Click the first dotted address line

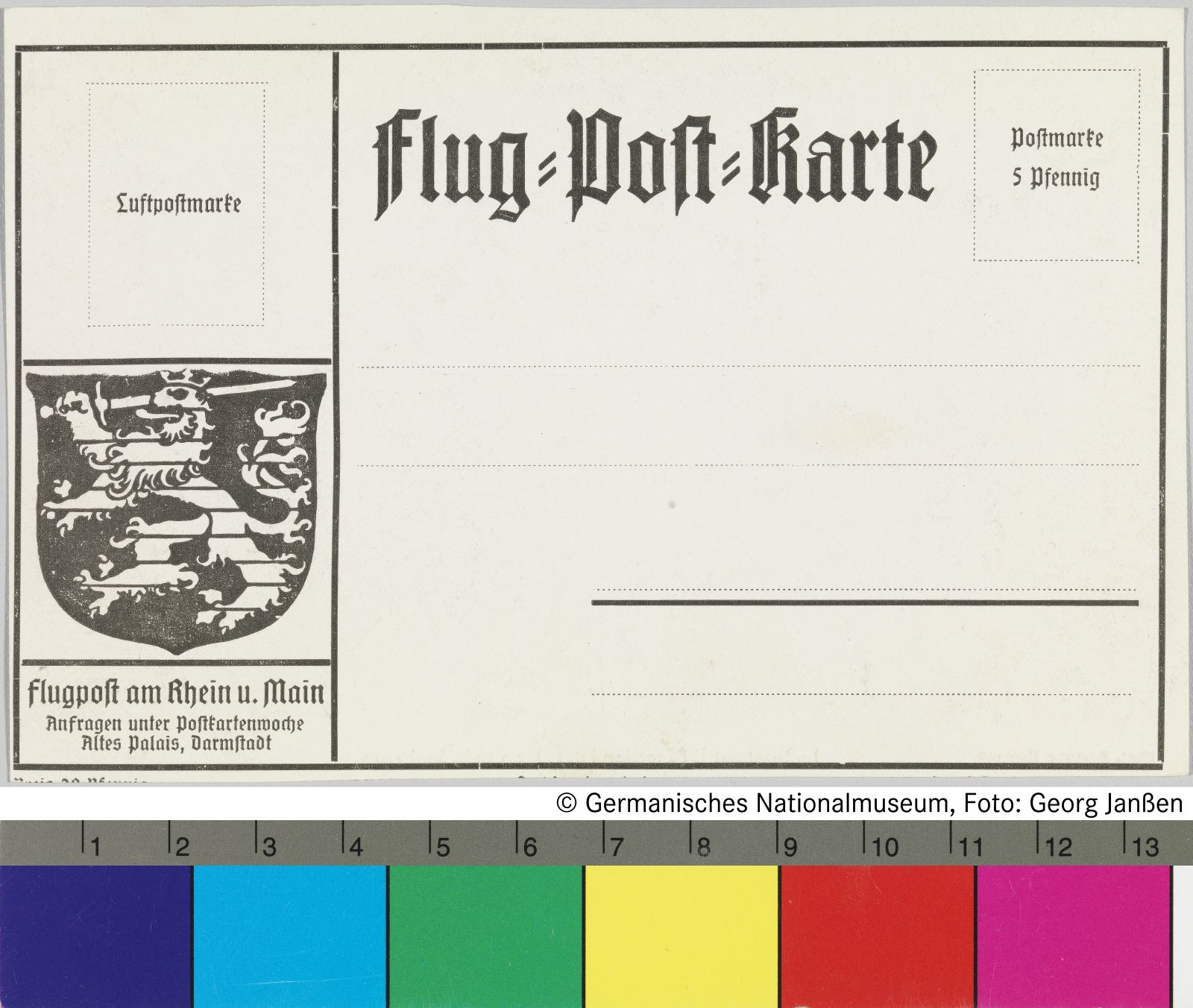749,367
